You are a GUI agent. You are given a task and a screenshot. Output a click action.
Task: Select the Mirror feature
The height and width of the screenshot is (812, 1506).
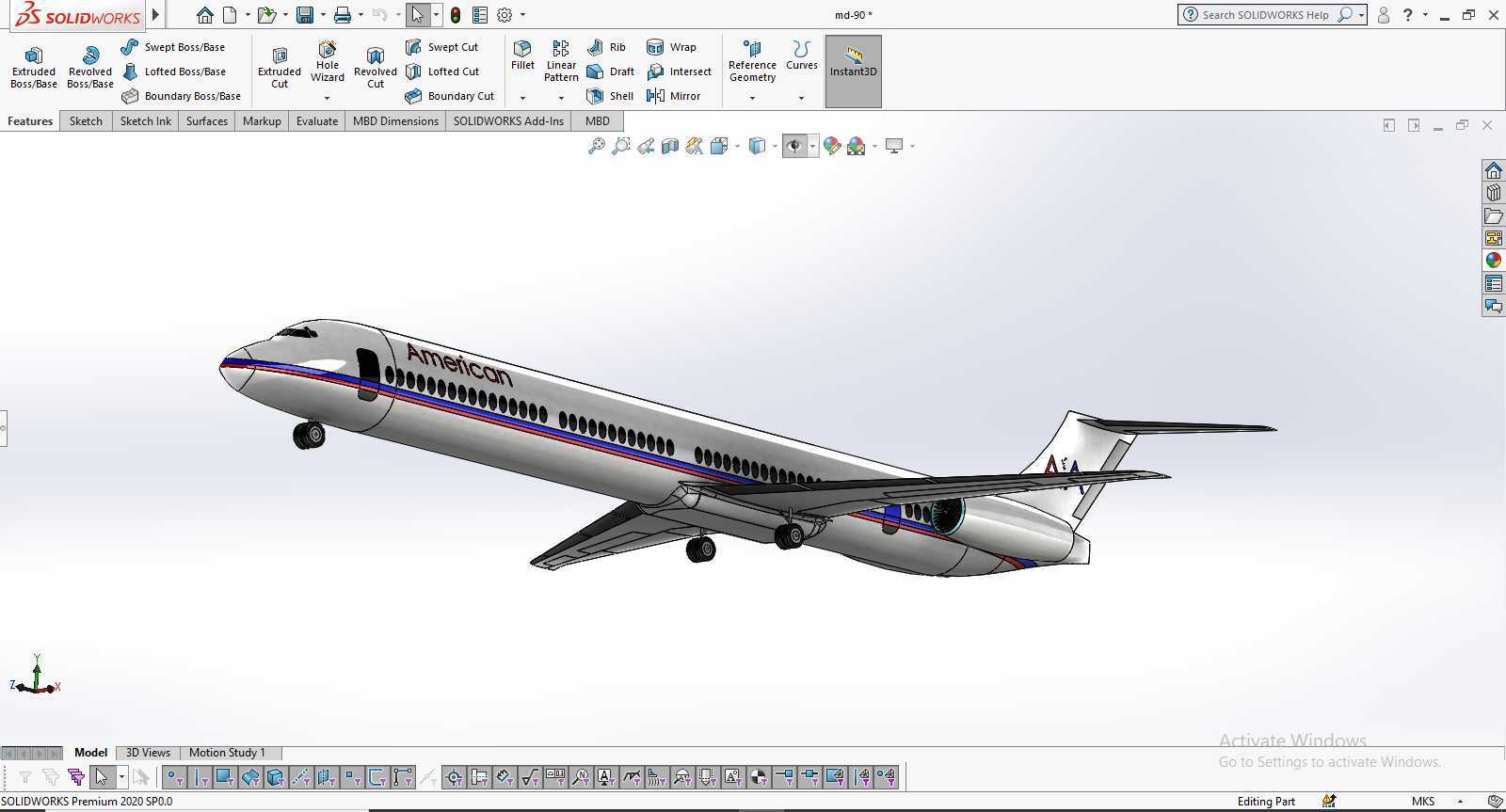coord(673,96)
